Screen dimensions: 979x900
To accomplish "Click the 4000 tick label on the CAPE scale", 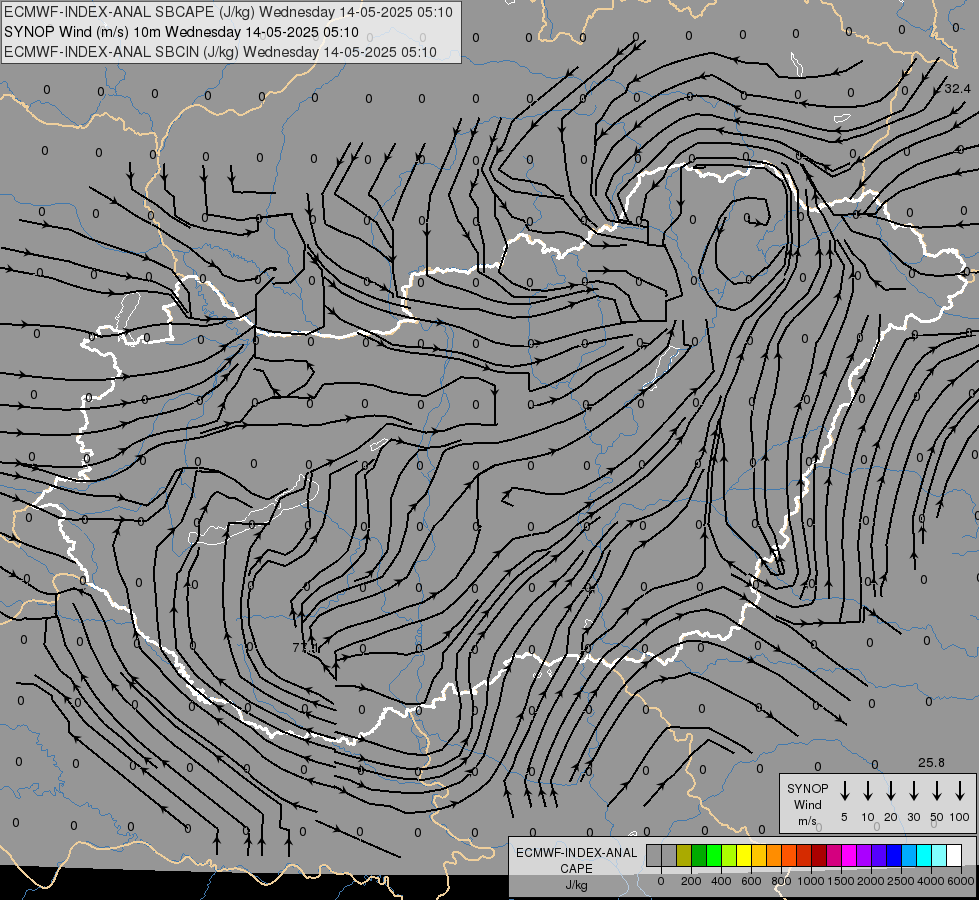I will pyautogui.click(x=931, y=881).
